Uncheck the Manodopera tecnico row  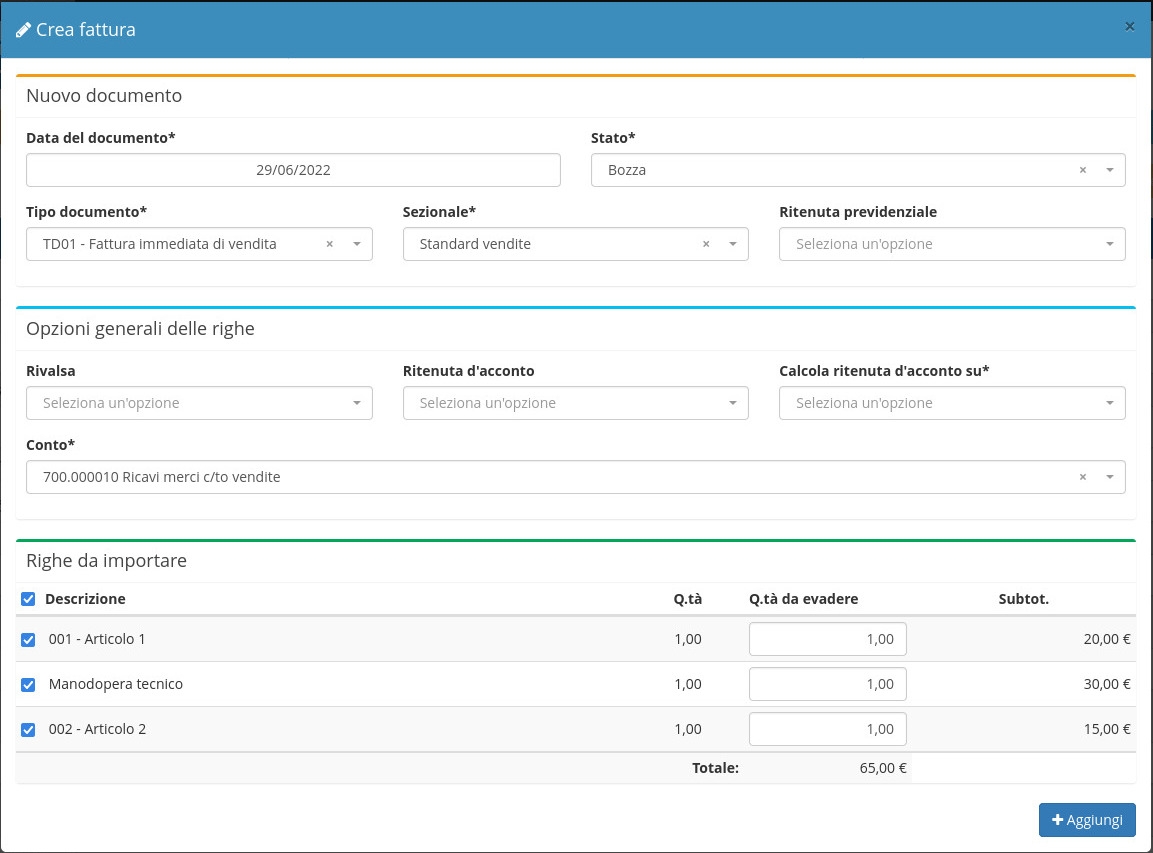(28, 684)
